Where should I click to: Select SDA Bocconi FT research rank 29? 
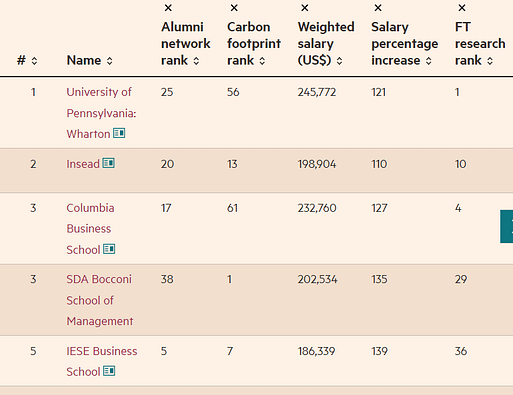[461, 279]
